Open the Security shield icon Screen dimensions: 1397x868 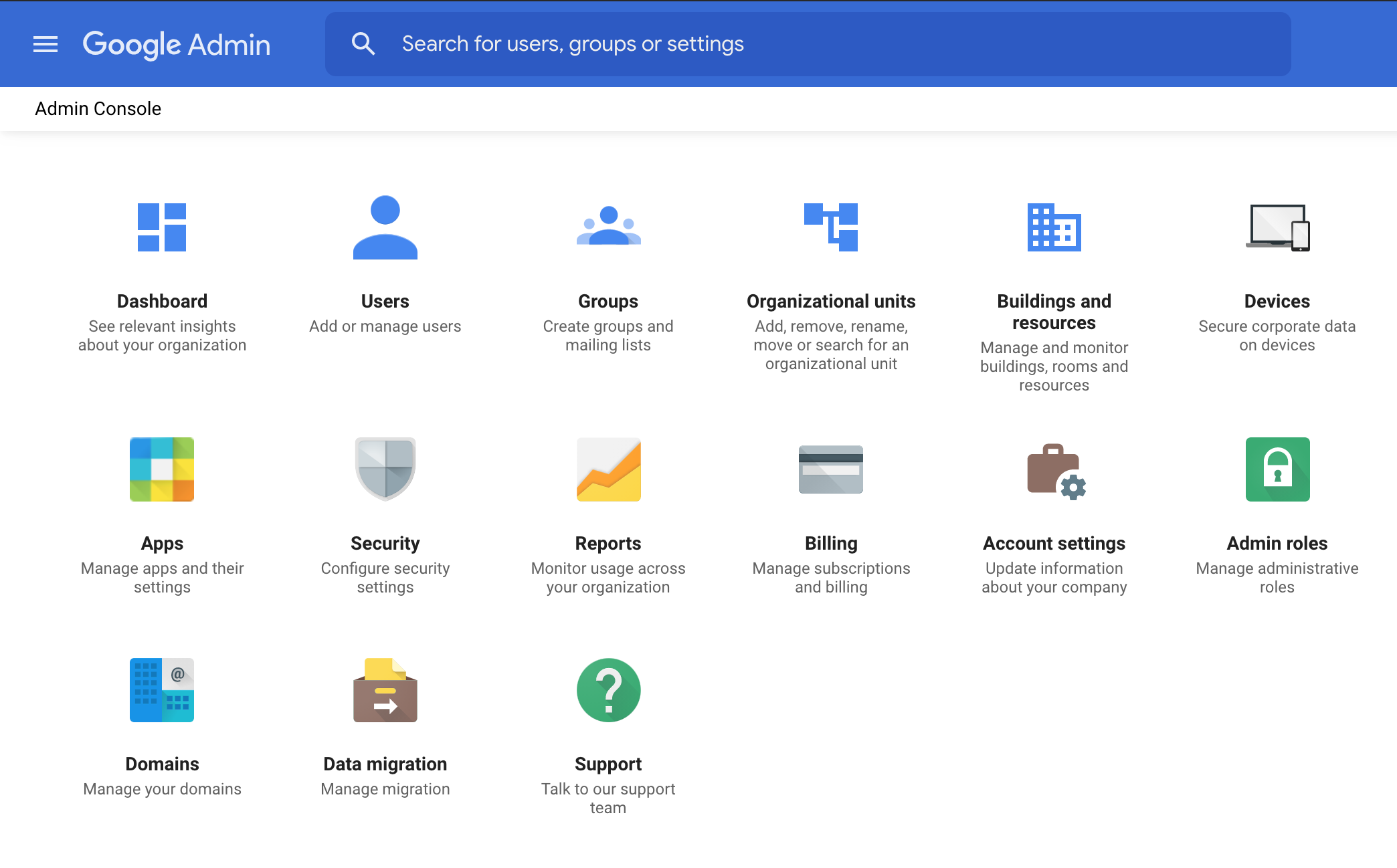click(385, 469)
